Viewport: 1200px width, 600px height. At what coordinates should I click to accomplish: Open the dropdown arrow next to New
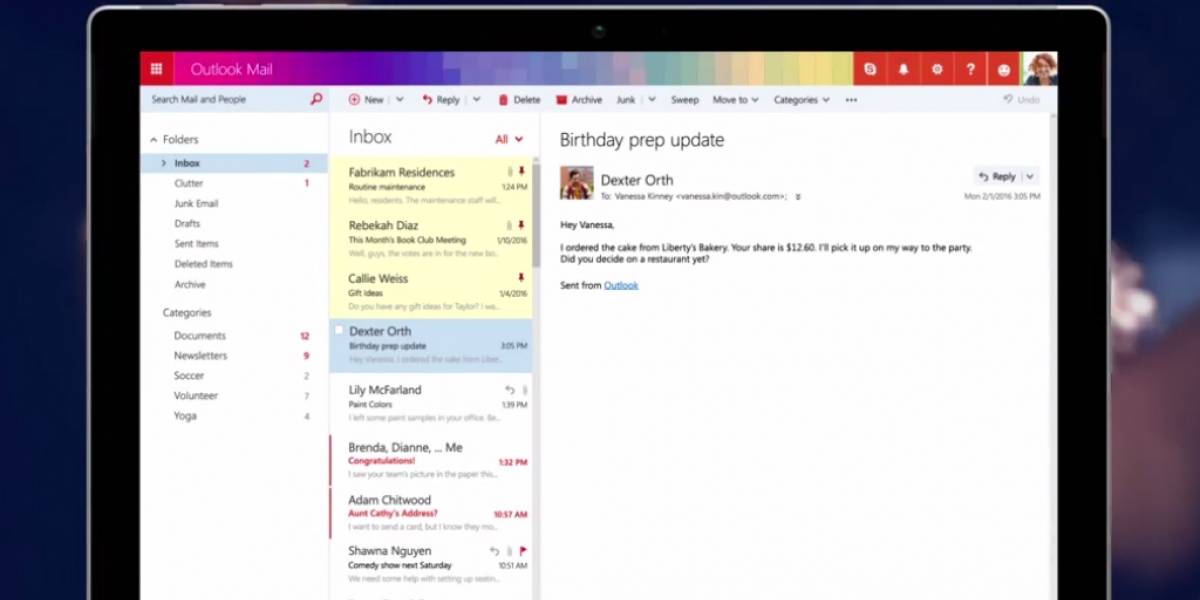point(399,100)
